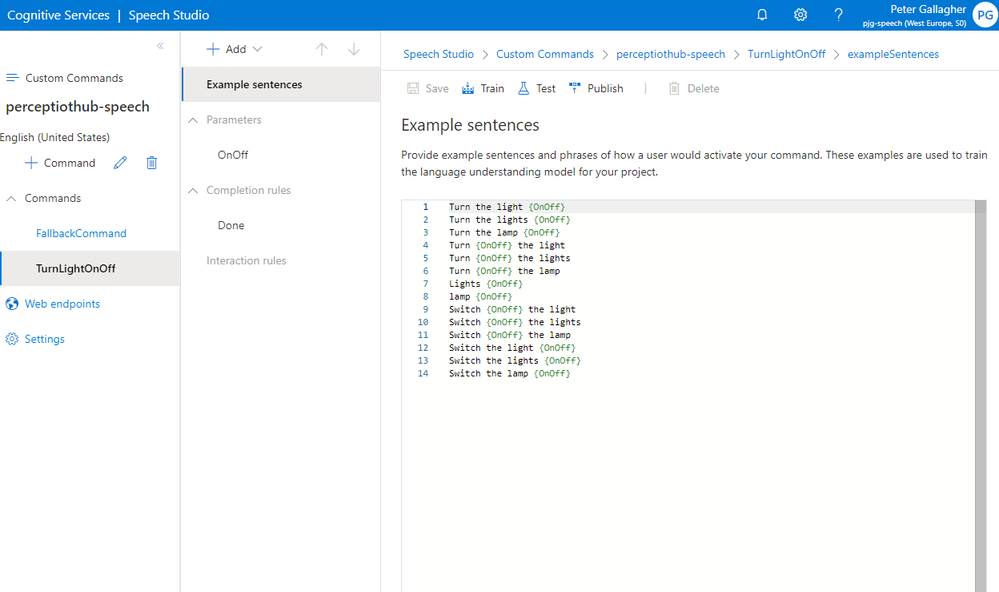Go to Speech Studio breadcrumb
The width and height of the screenshot is (999, 592).
click(438, 54)
